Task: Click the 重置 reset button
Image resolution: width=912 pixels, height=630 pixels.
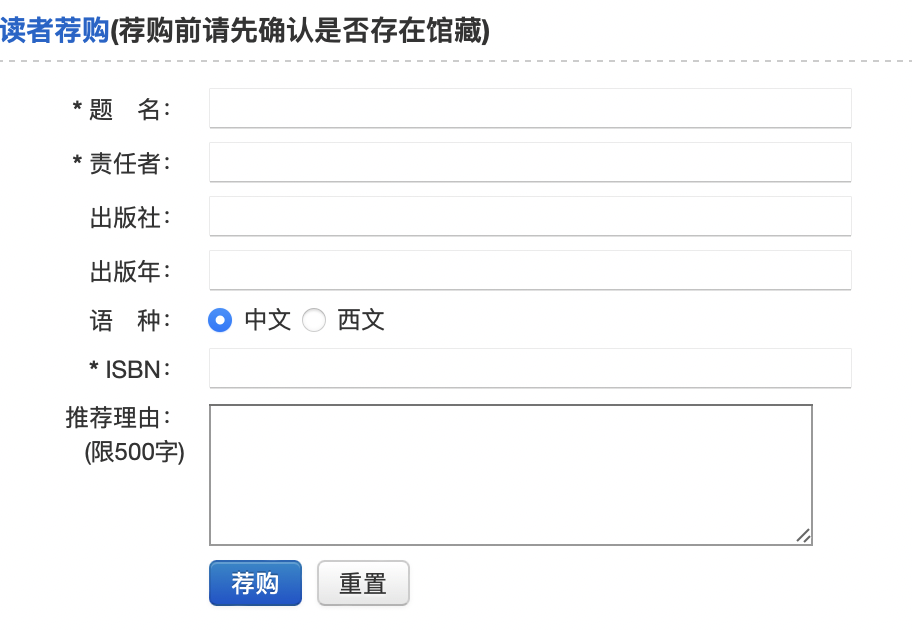Action: 363,583
